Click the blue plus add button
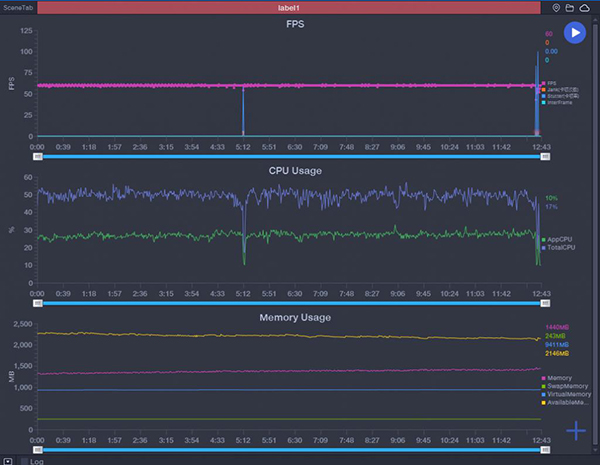The height and width of the screenshot is (465, 600). [576, 431]
